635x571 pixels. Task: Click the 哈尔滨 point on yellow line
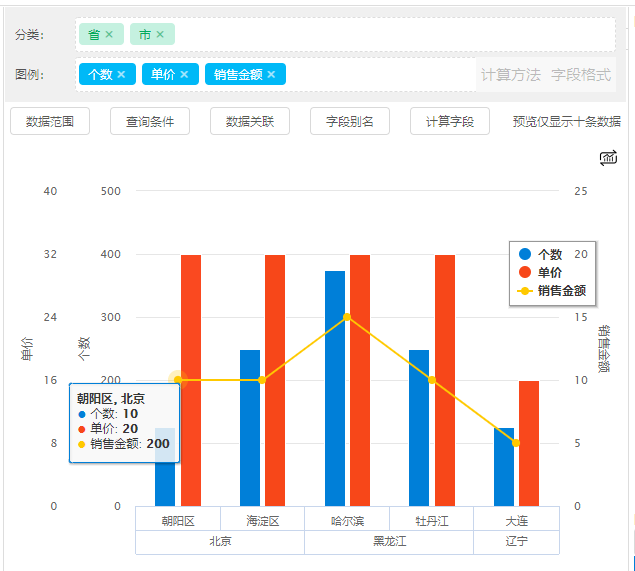pyautogui.click(x=347, y=317)
